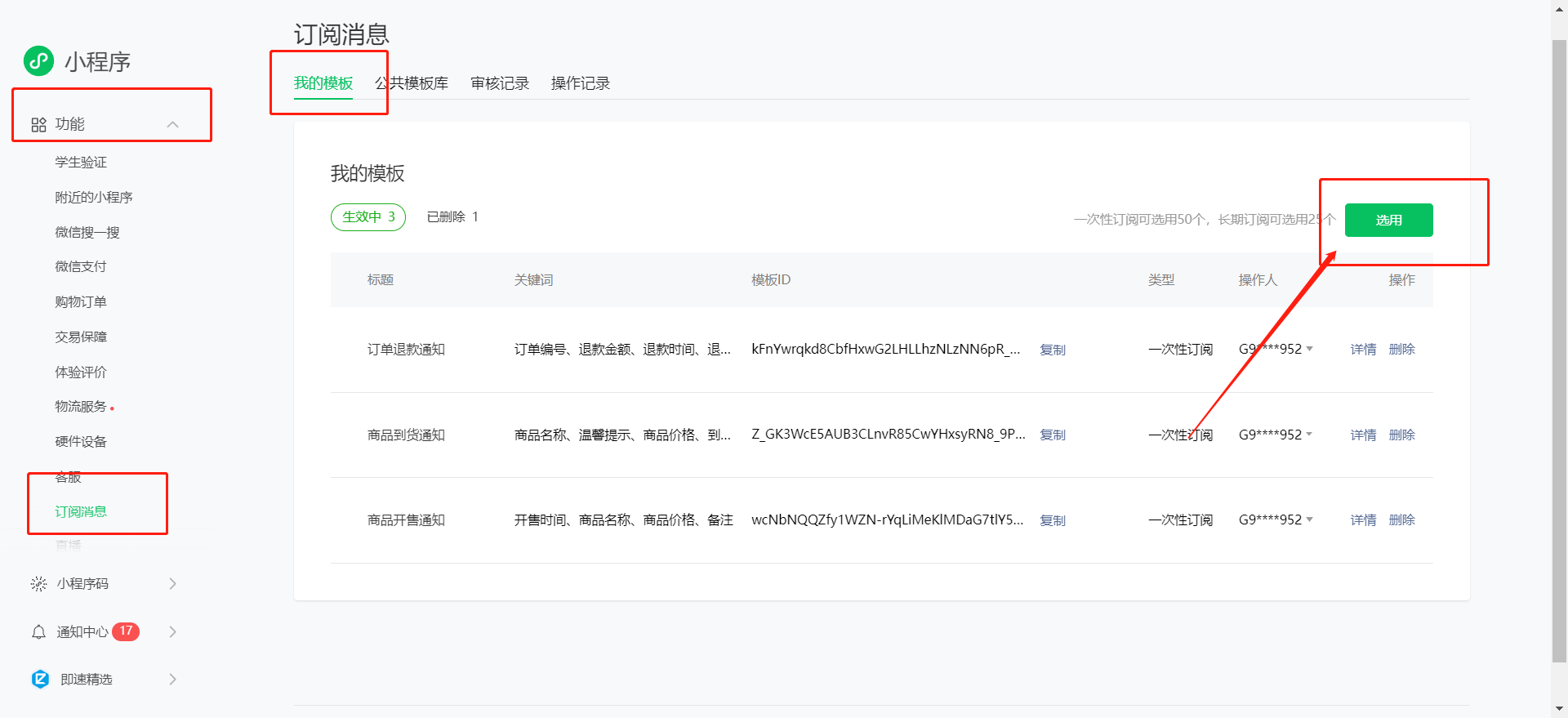Open 学生验证 in sidebar
Screen dimensions: 1568x718
tap(81, 163)
